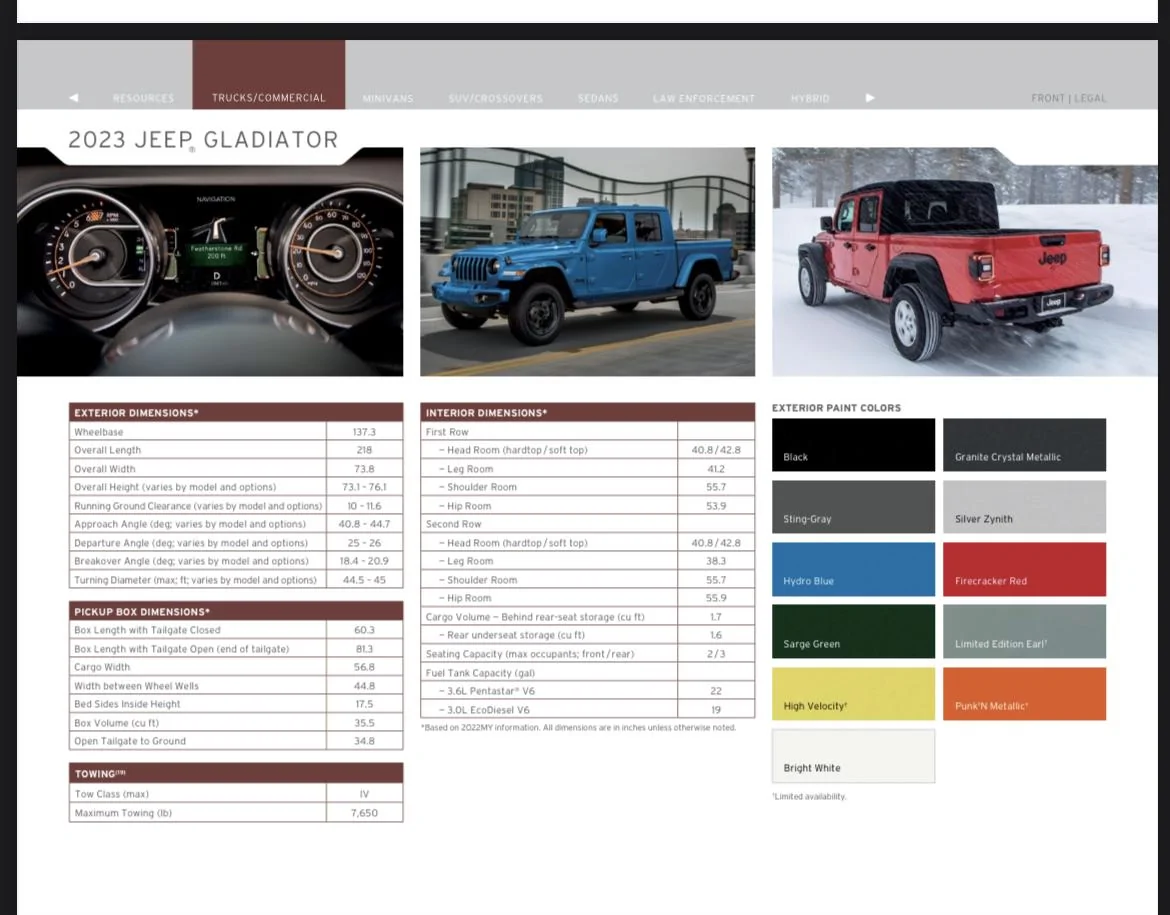View the blue Gladiator city photo

(587, 262)
